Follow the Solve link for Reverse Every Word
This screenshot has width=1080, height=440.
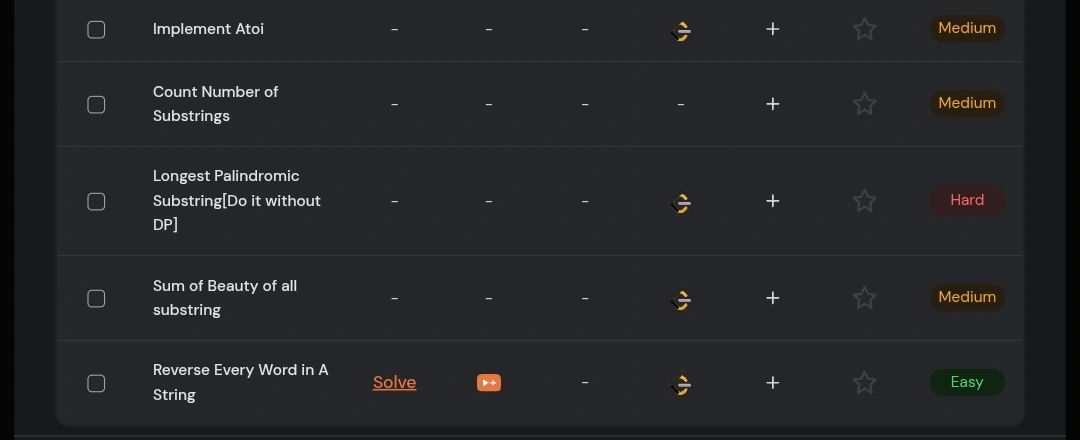tap(394, 383)
